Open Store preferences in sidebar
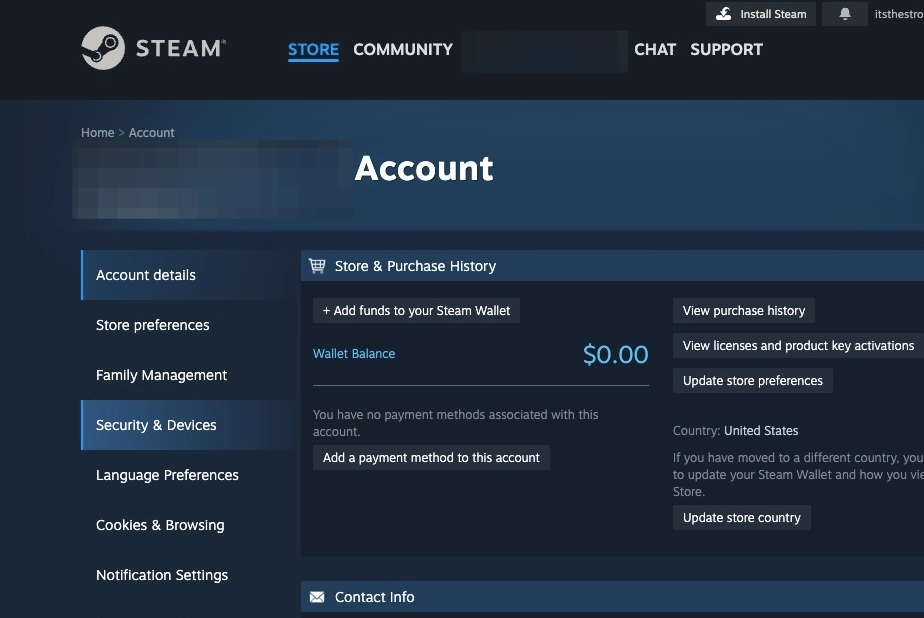Screen dimensions: 924x618 (x=152, y=325)
